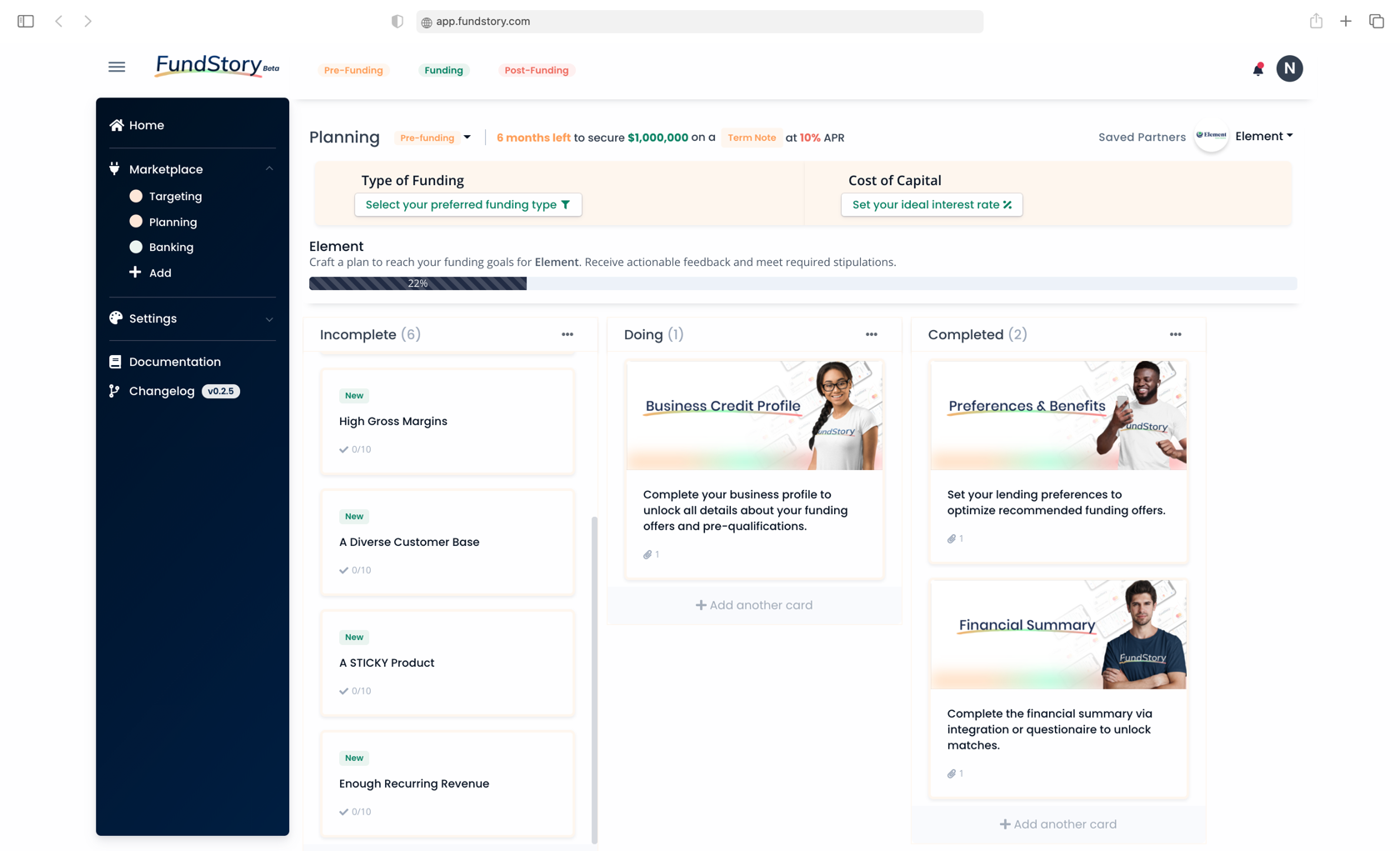Click attachment icon on Business Credit Profile card

[647, 554]
